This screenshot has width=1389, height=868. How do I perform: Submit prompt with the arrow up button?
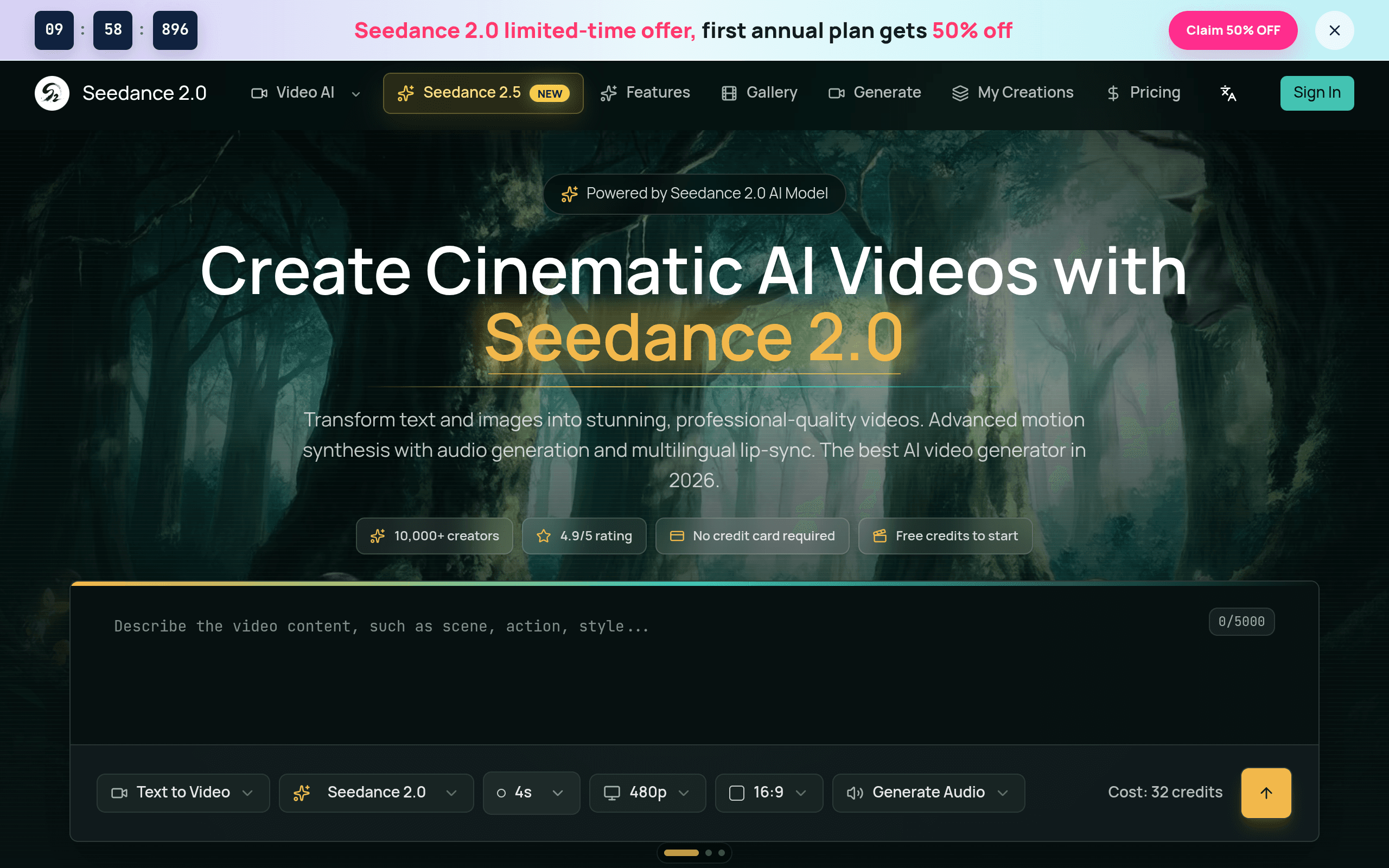coord(1266,793)
